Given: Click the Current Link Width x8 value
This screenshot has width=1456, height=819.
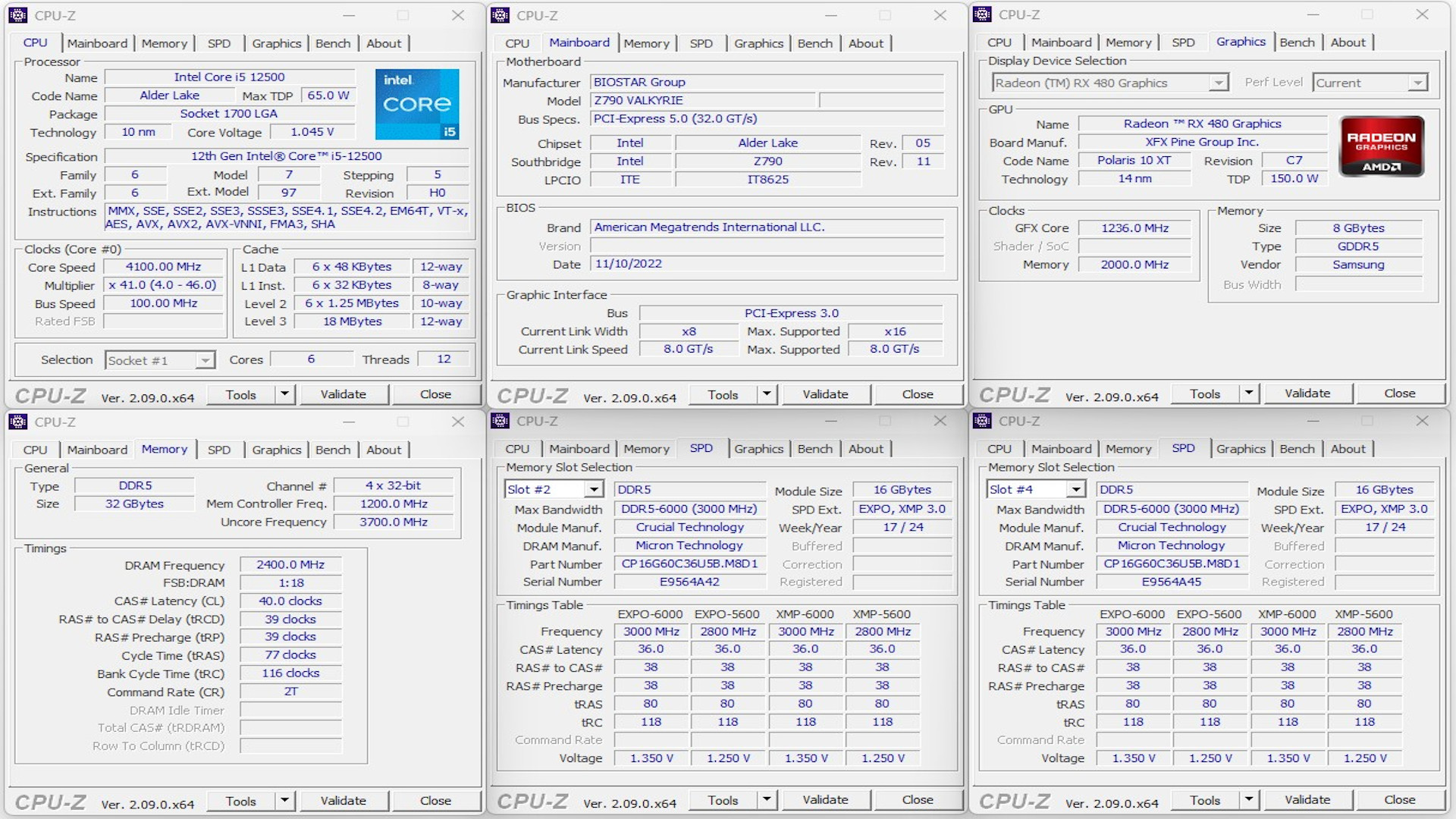Looking at the screenshot, I should [689, 331].
